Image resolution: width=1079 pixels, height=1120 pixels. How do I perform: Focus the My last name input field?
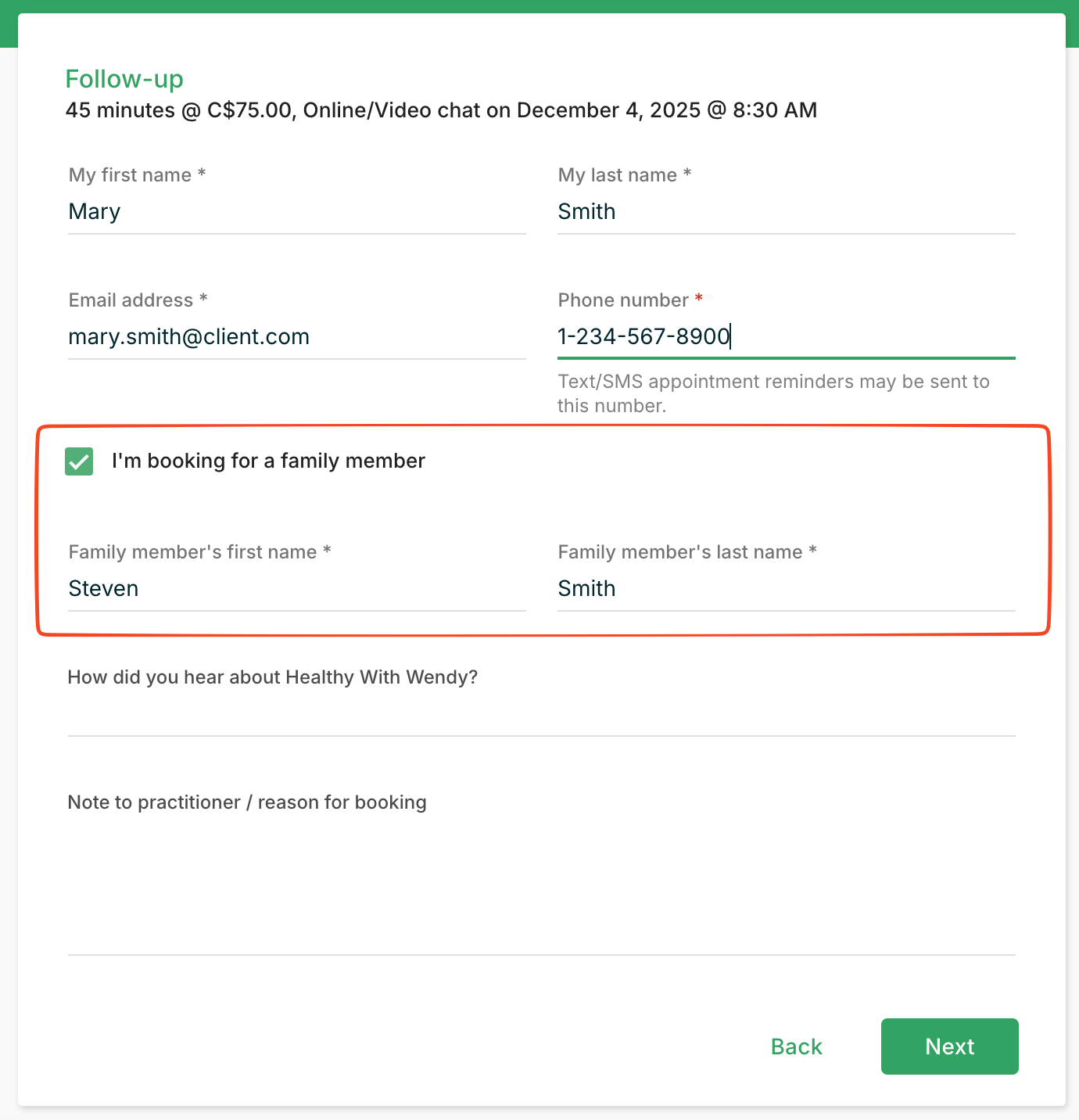coord(786,212)
